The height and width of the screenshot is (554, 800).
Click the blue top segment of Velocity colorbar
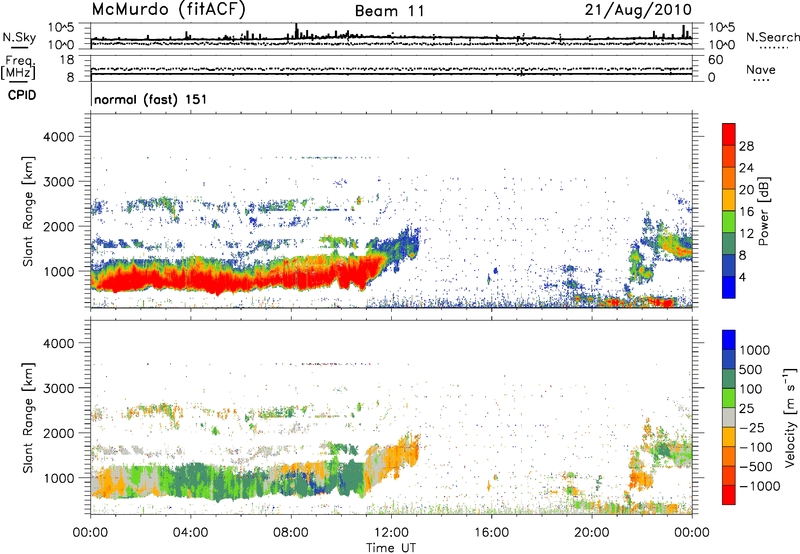[729, 340]
